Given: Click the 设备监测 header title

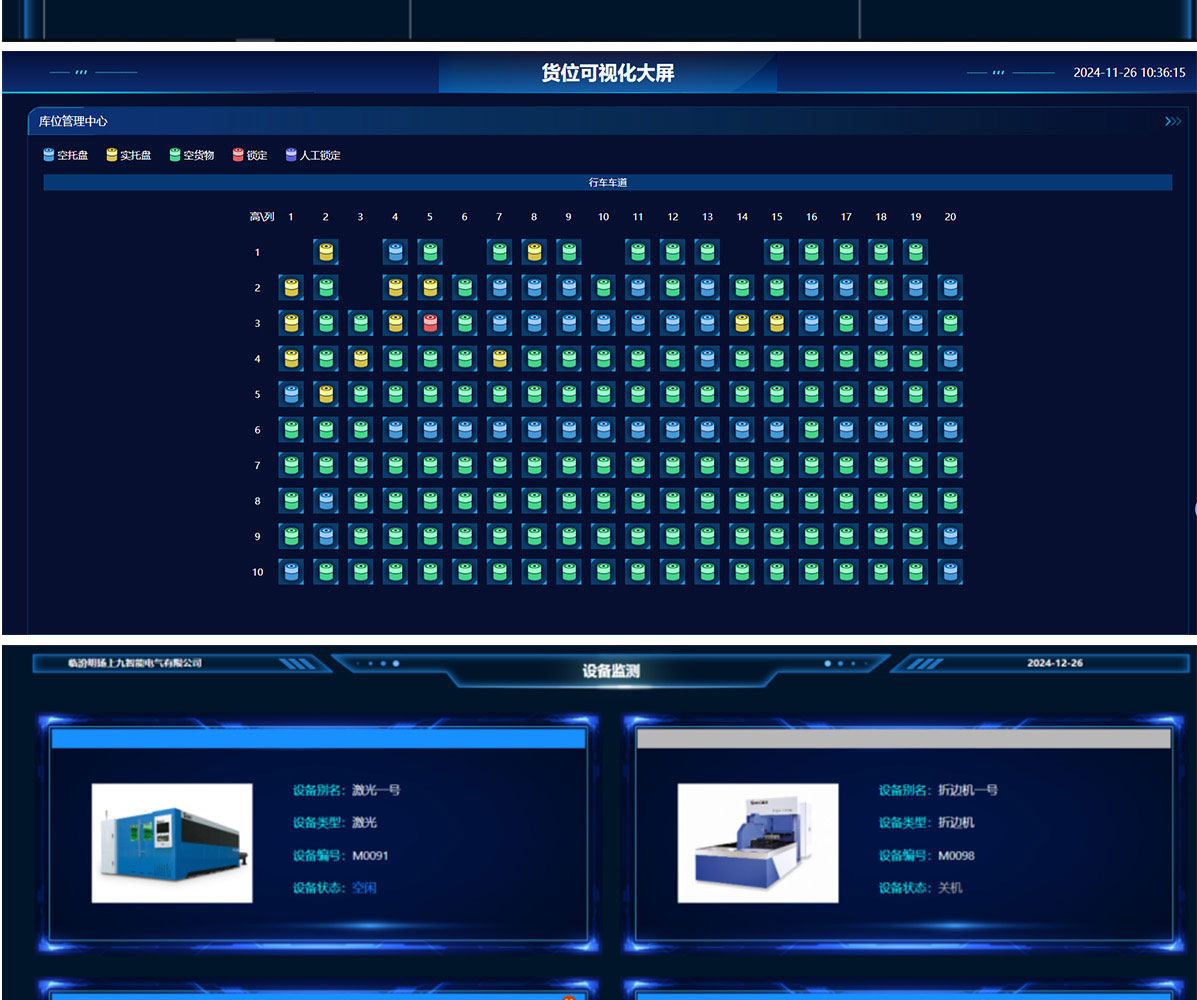Looking at the screenshot, I should pyautogui.click(x=611, y=671).
